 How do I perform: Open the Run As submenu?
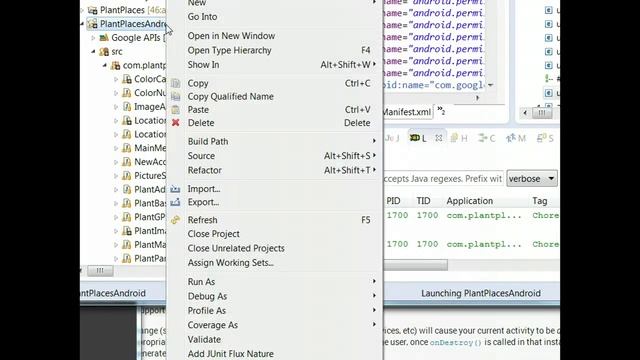tap(275, 282)
